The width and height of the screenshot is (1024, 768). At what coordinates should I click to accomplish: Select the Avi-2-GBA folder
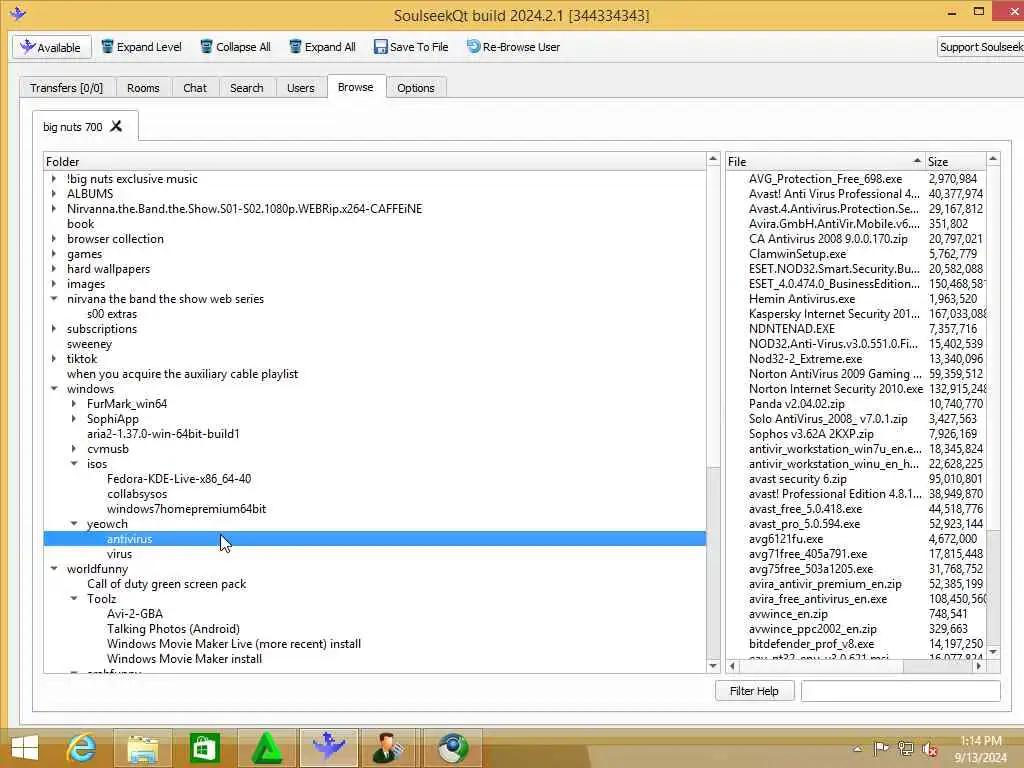135,614
